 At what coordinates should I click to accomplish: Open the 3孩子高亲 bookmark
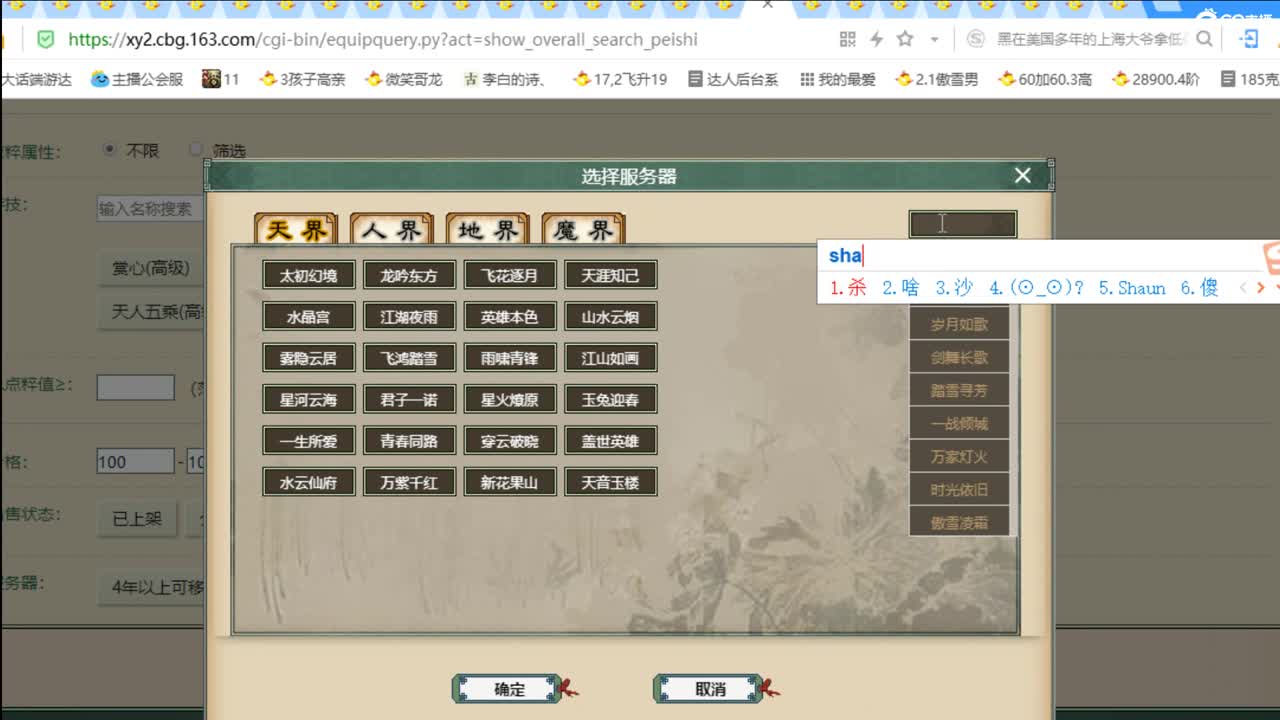click(302, 79)
